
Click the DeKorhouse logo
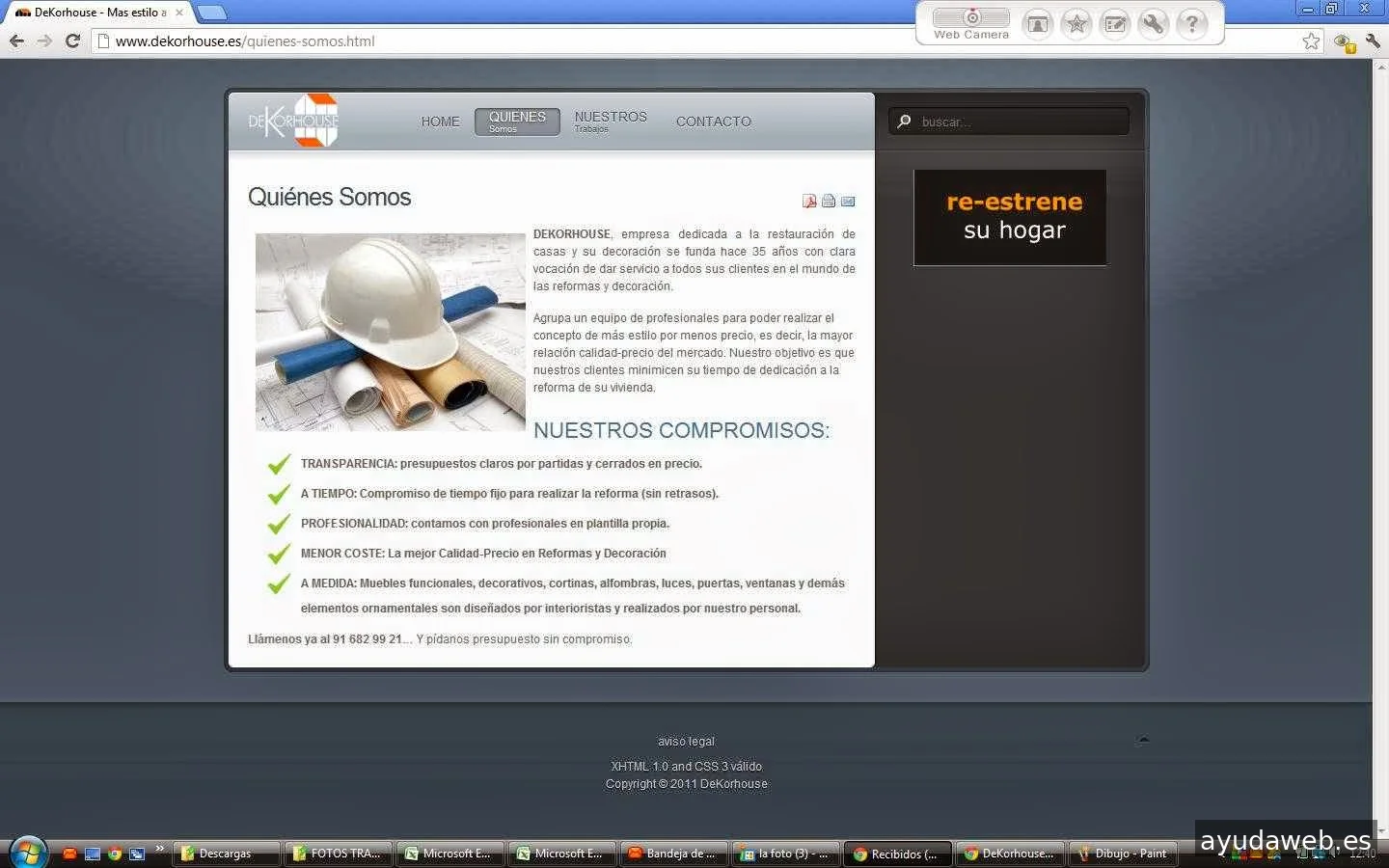(294, 121)
